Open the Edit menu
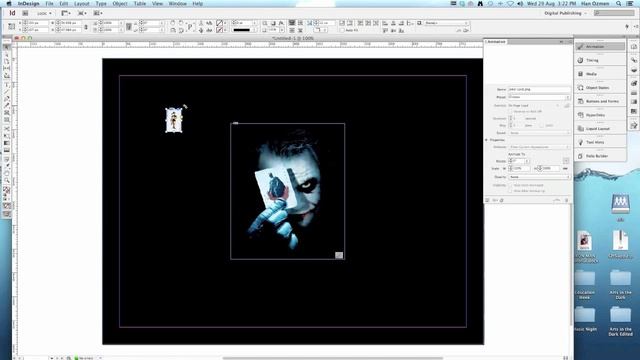The image size is (640, 360). pos(64,4)
